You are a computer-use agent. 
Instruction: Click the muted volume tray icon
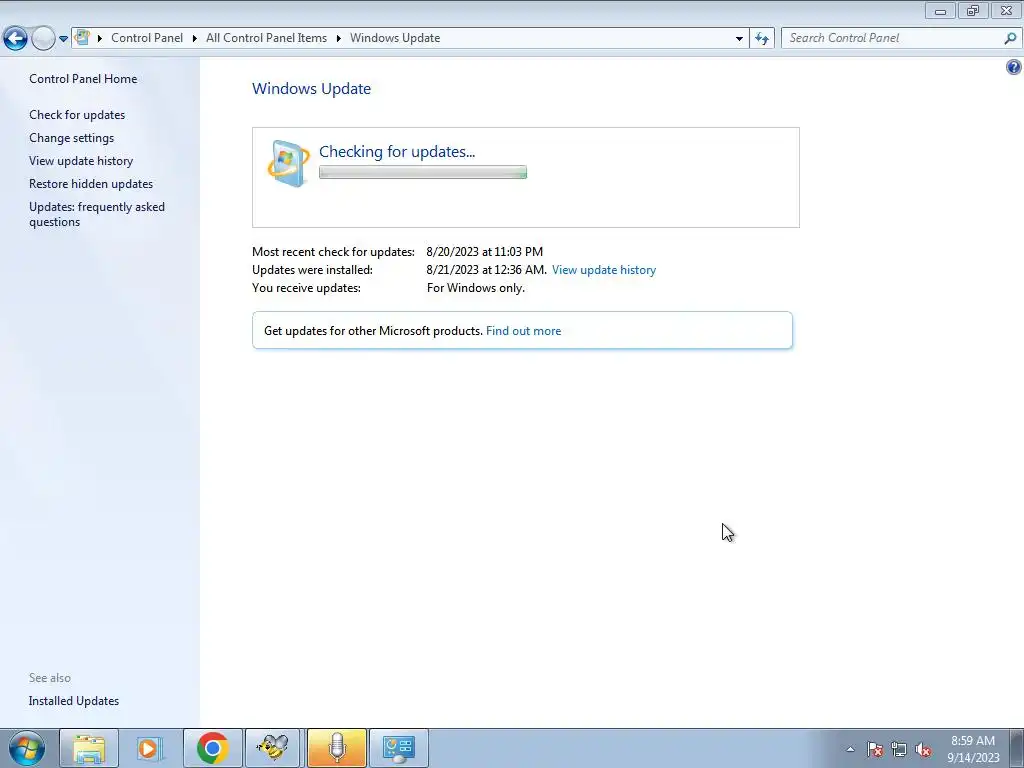tap(923, 749)
